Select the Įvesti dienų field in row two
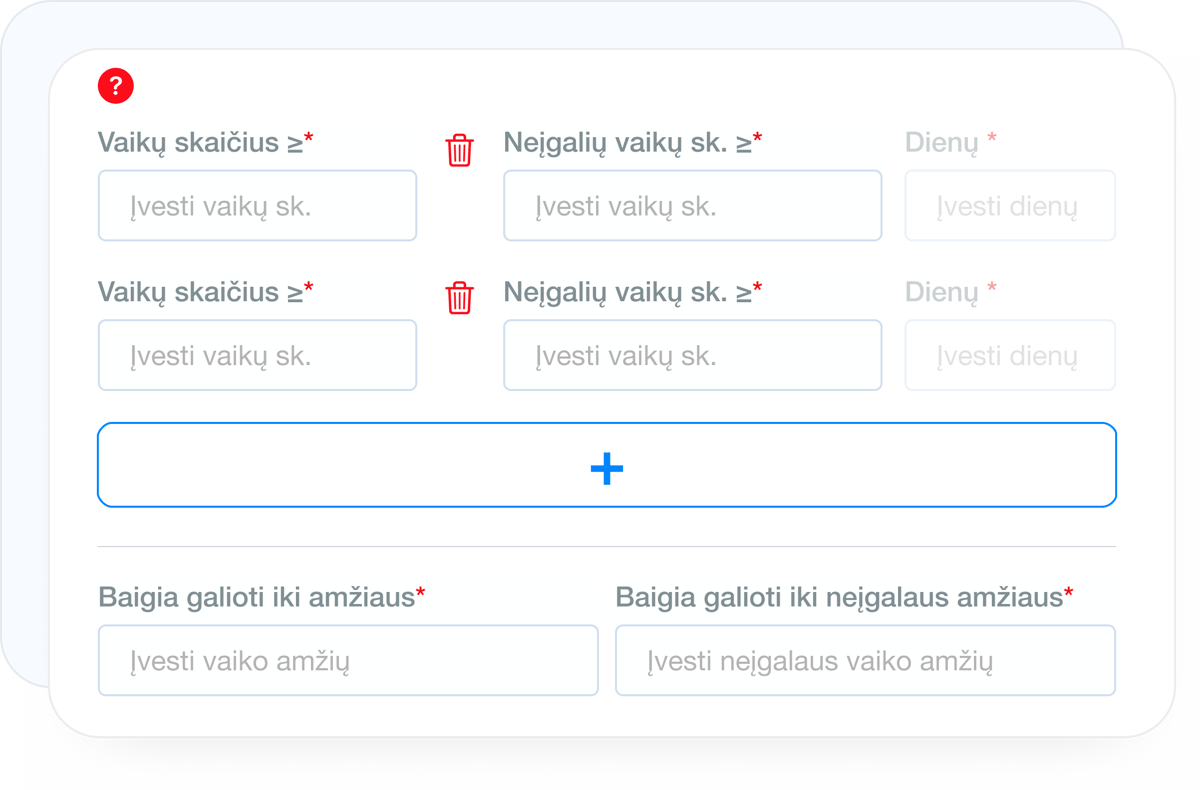The height and width of the screenshot is (790, 1200). (1009, 355)
